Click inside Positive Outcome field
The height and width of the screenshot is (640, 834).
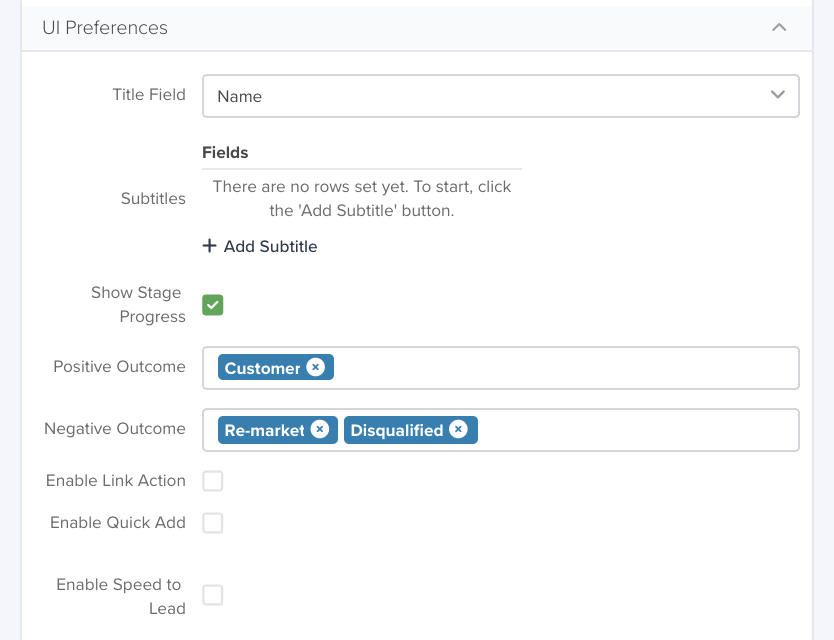(501, 368)
